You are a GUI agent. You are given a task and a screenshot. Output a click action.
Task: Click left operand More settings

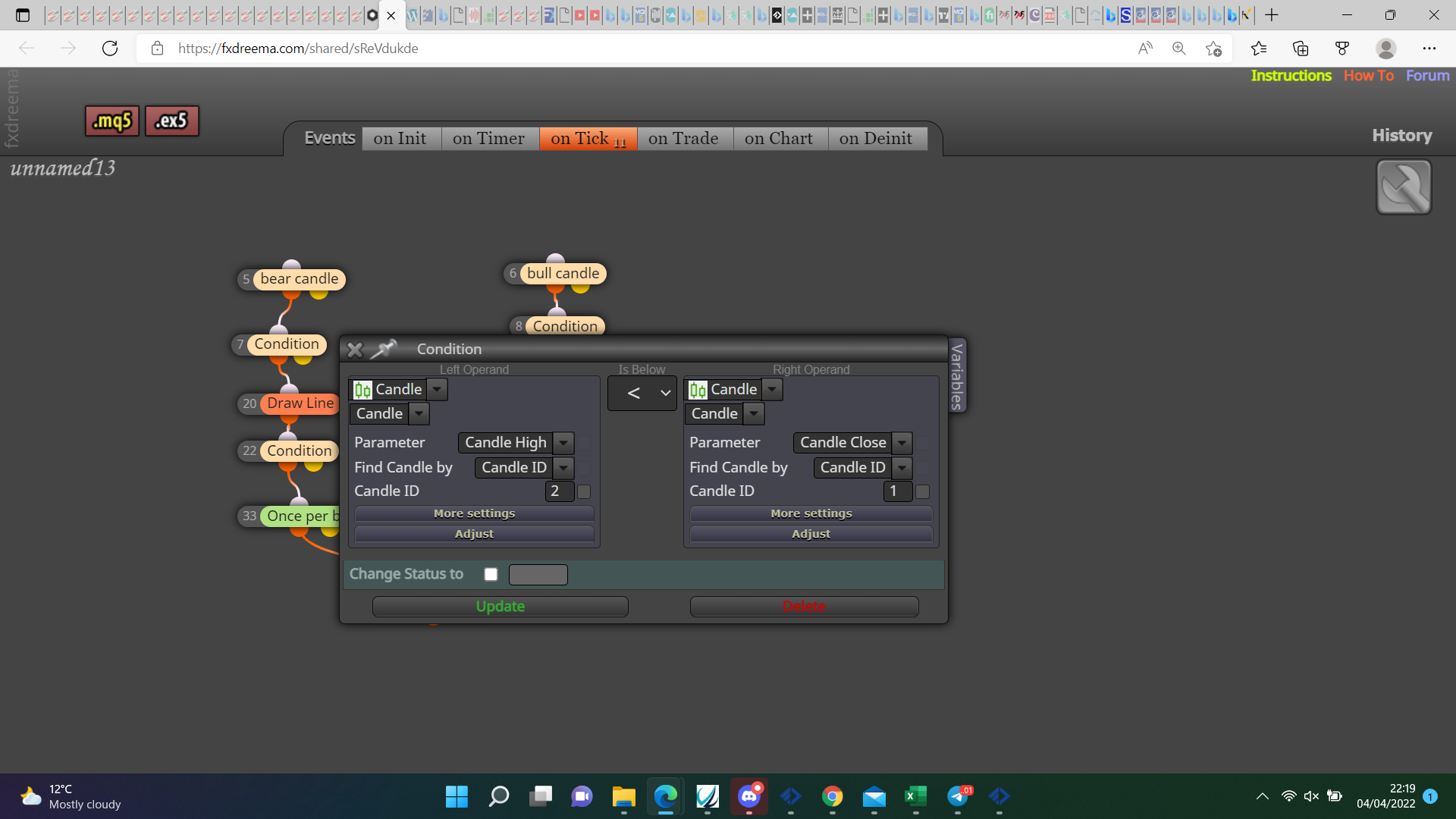[x=474, y=513]
